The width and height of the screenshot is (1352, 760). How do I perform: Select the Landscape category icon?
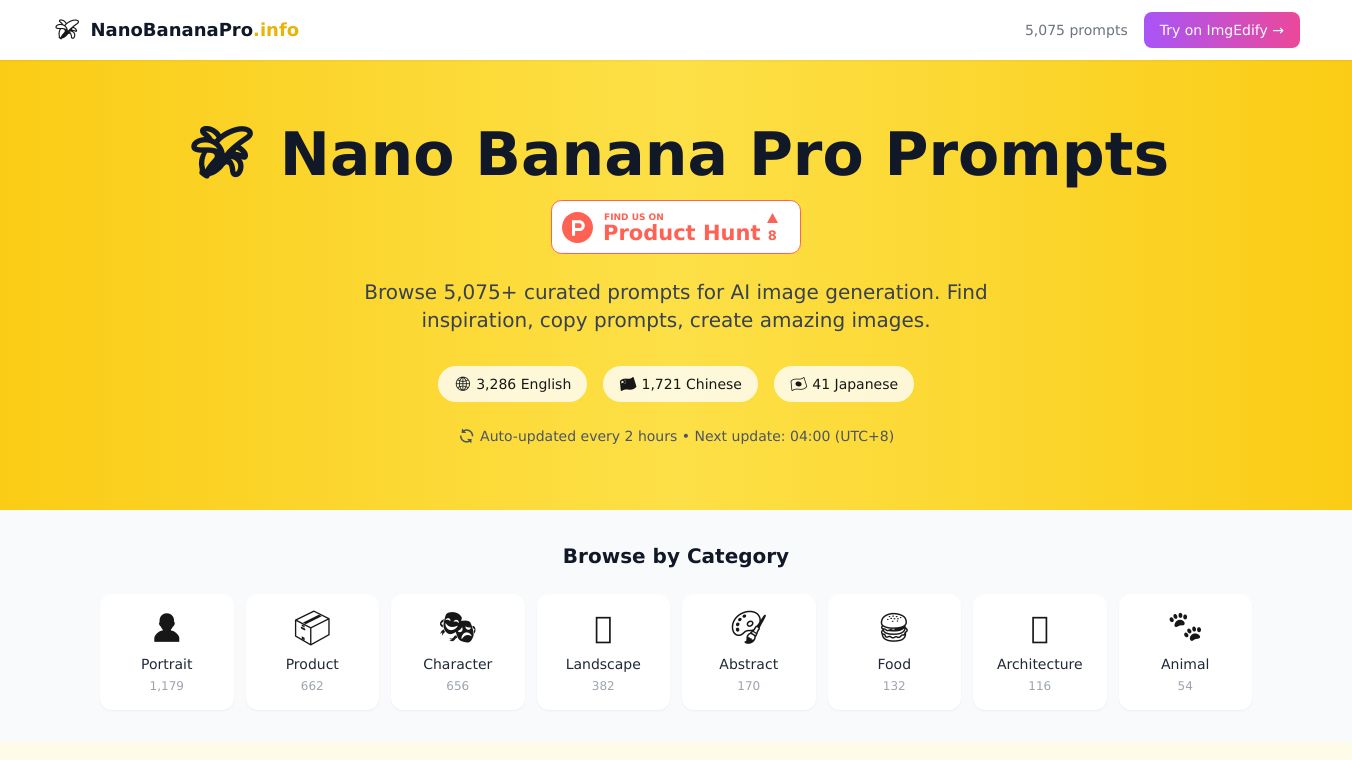[x=603, y=629]
